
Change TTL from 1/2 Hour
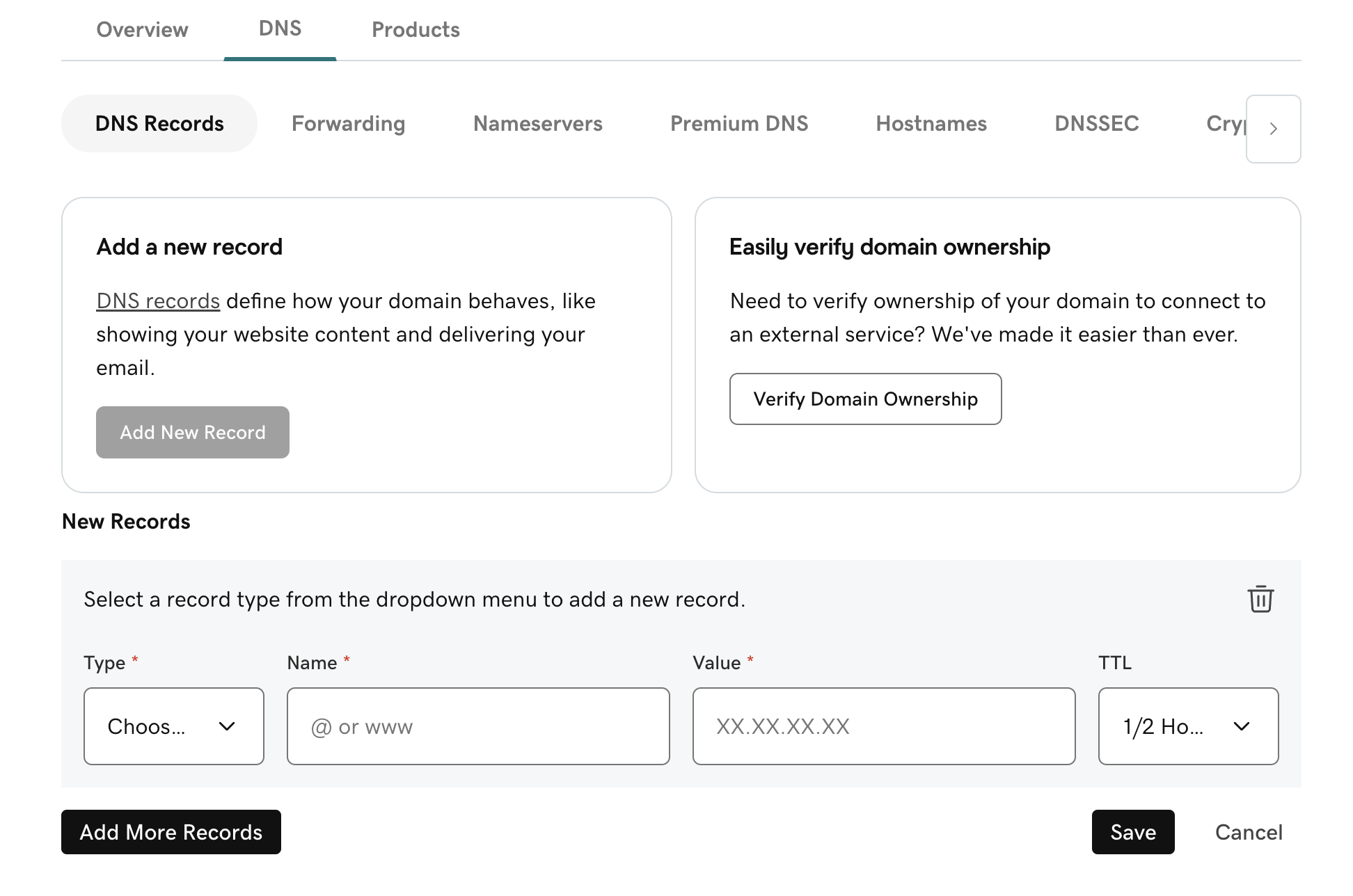point(1187,726)
